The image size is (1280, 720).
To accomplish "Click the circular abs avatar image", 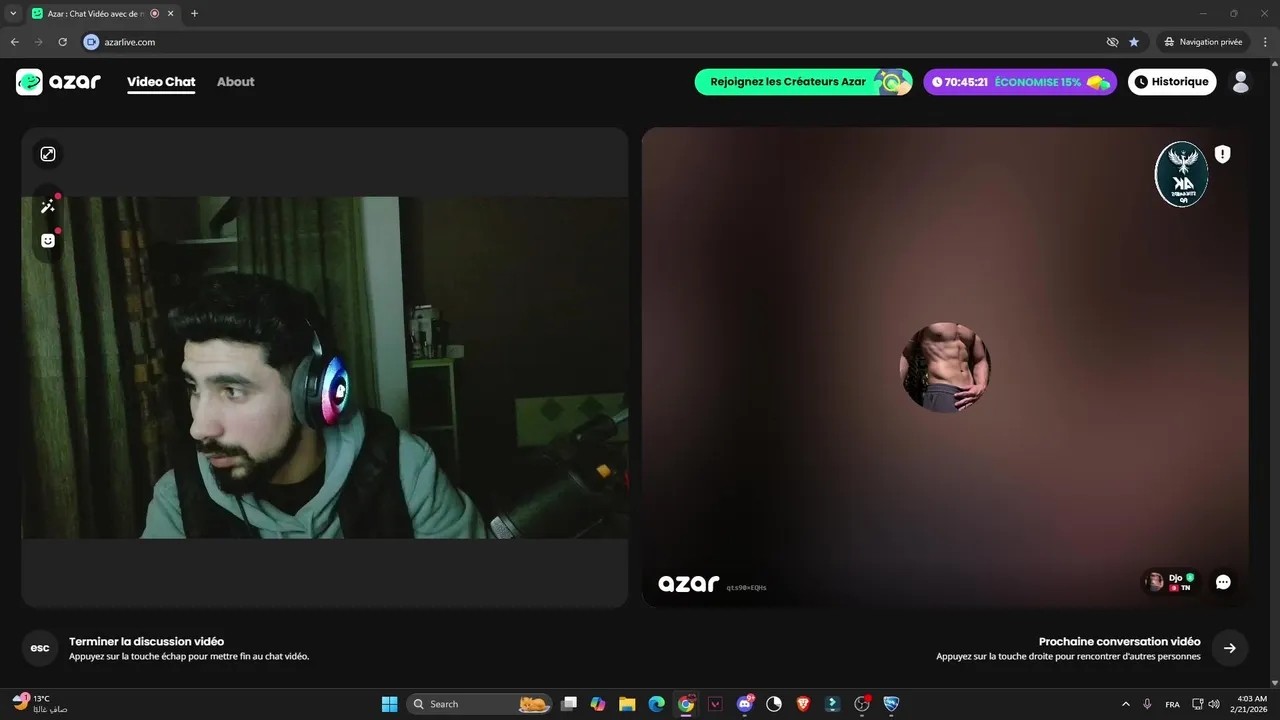I will 945,367.
